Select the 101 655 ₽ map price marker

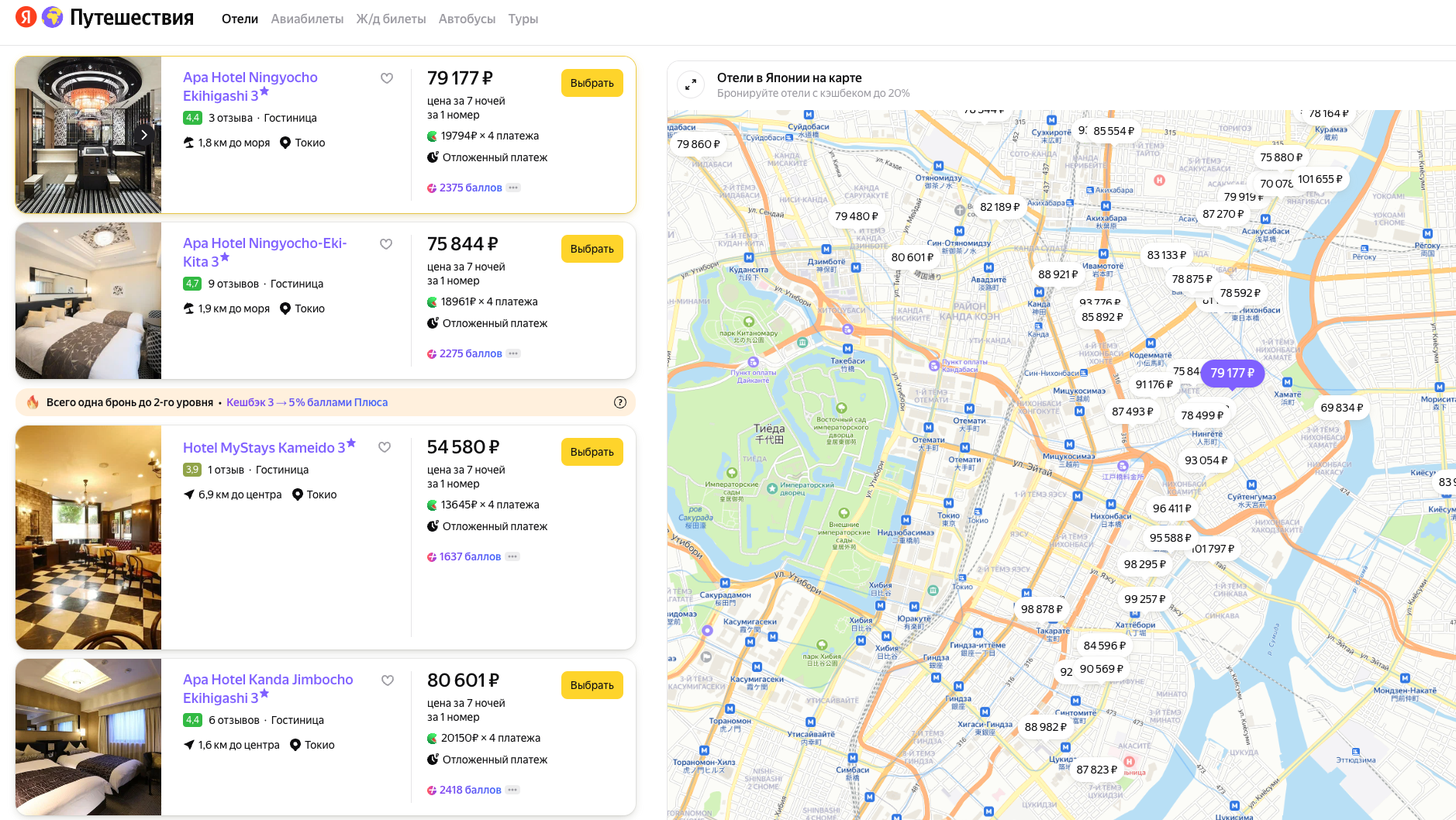click(1320, 179)
